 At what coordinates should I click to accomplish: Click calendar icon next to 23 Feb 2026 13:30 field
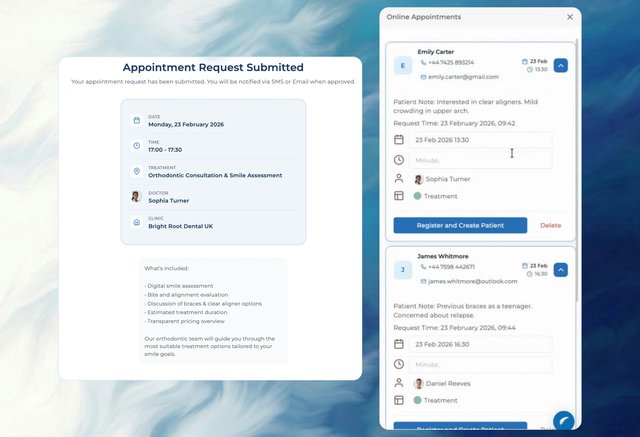coord(399,140)
